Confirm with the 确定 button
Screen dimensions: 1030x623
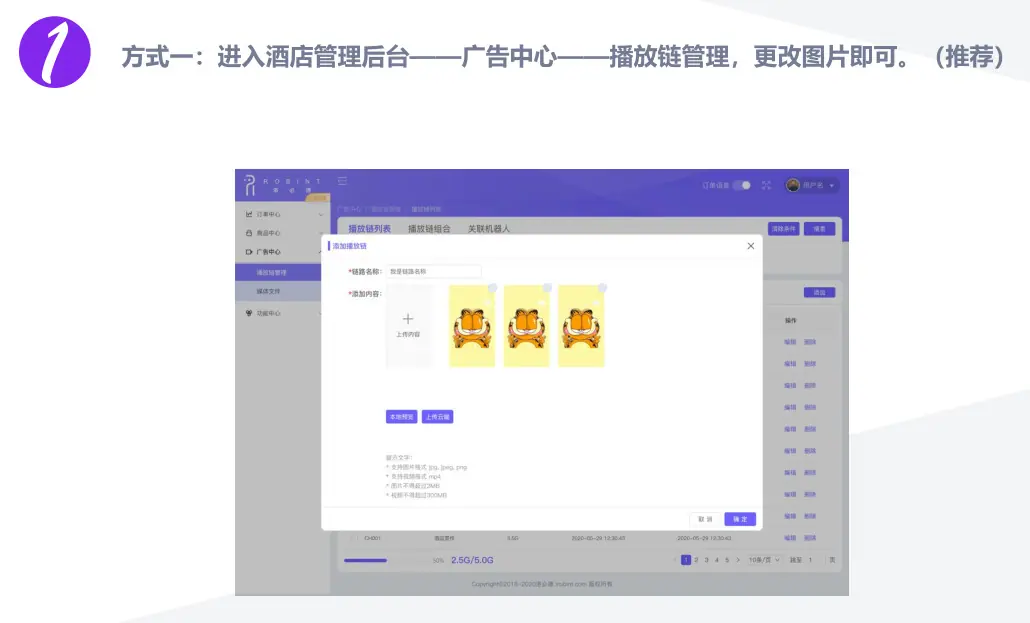click(x=740, y=519)
